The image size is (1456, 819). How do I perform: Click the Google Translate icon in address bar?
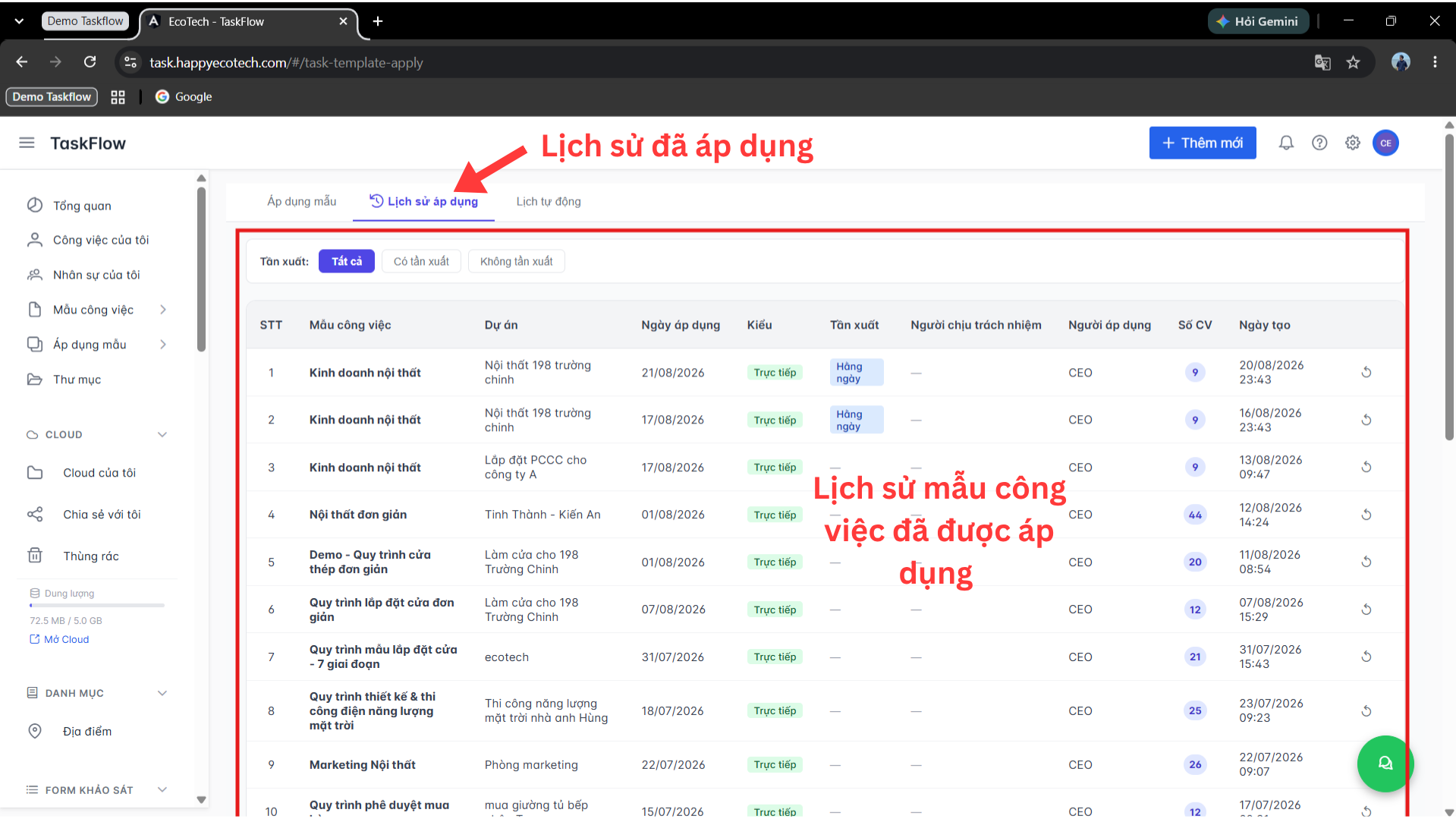coord(1322,62)
